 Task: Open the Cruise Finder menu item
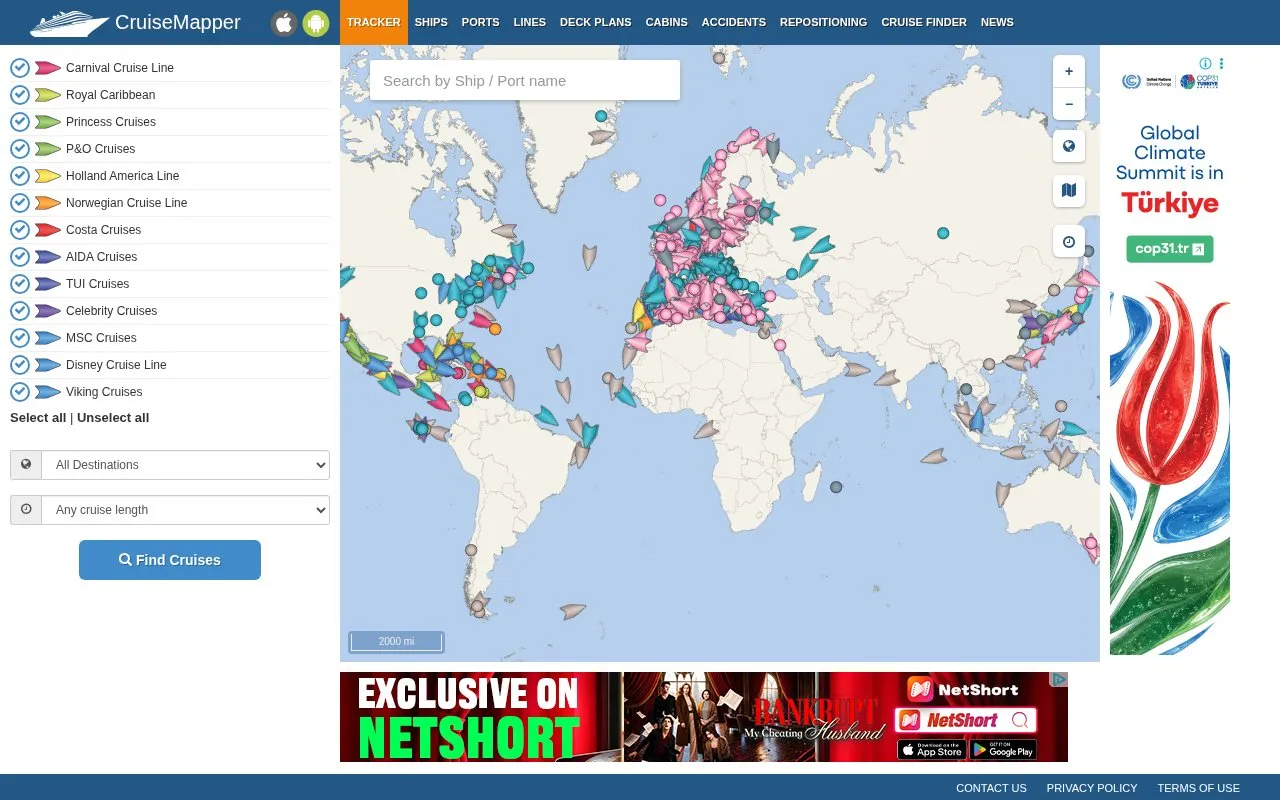point(924,22)
